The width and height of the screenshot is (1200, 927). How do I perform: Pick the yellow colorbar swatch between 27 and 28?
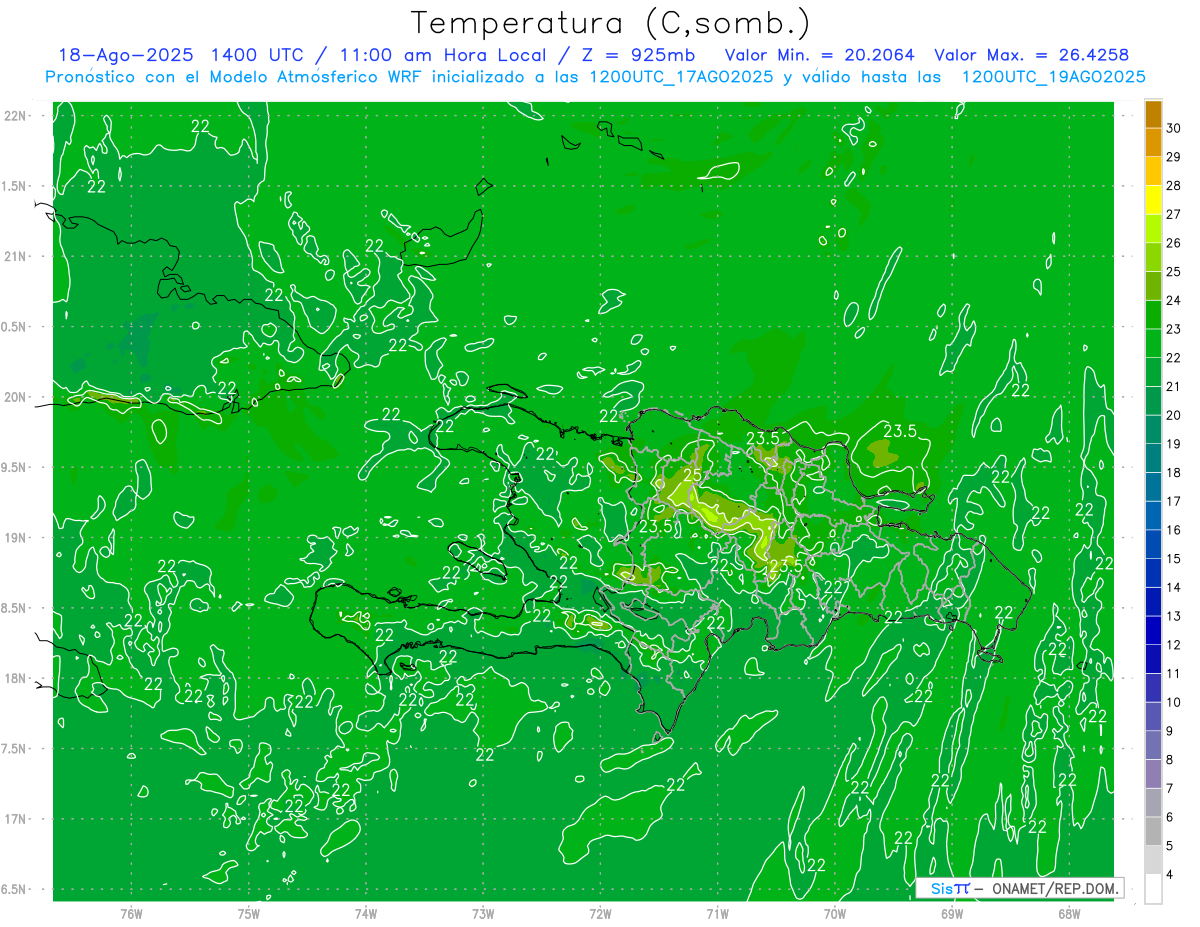[x=1153, y=200]
